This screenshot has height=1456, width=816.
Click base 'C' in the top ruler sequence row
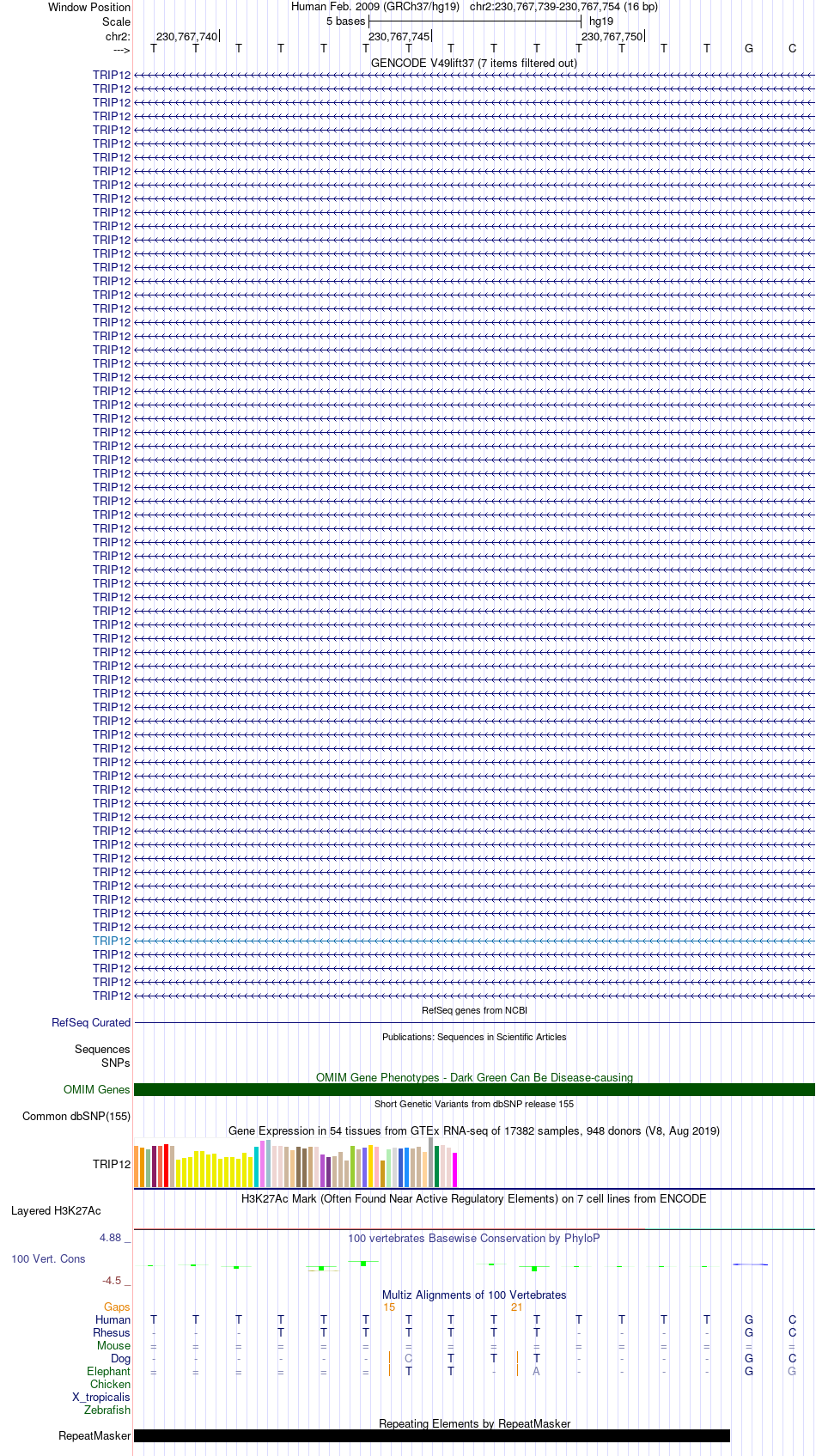(x=792, y=48)
